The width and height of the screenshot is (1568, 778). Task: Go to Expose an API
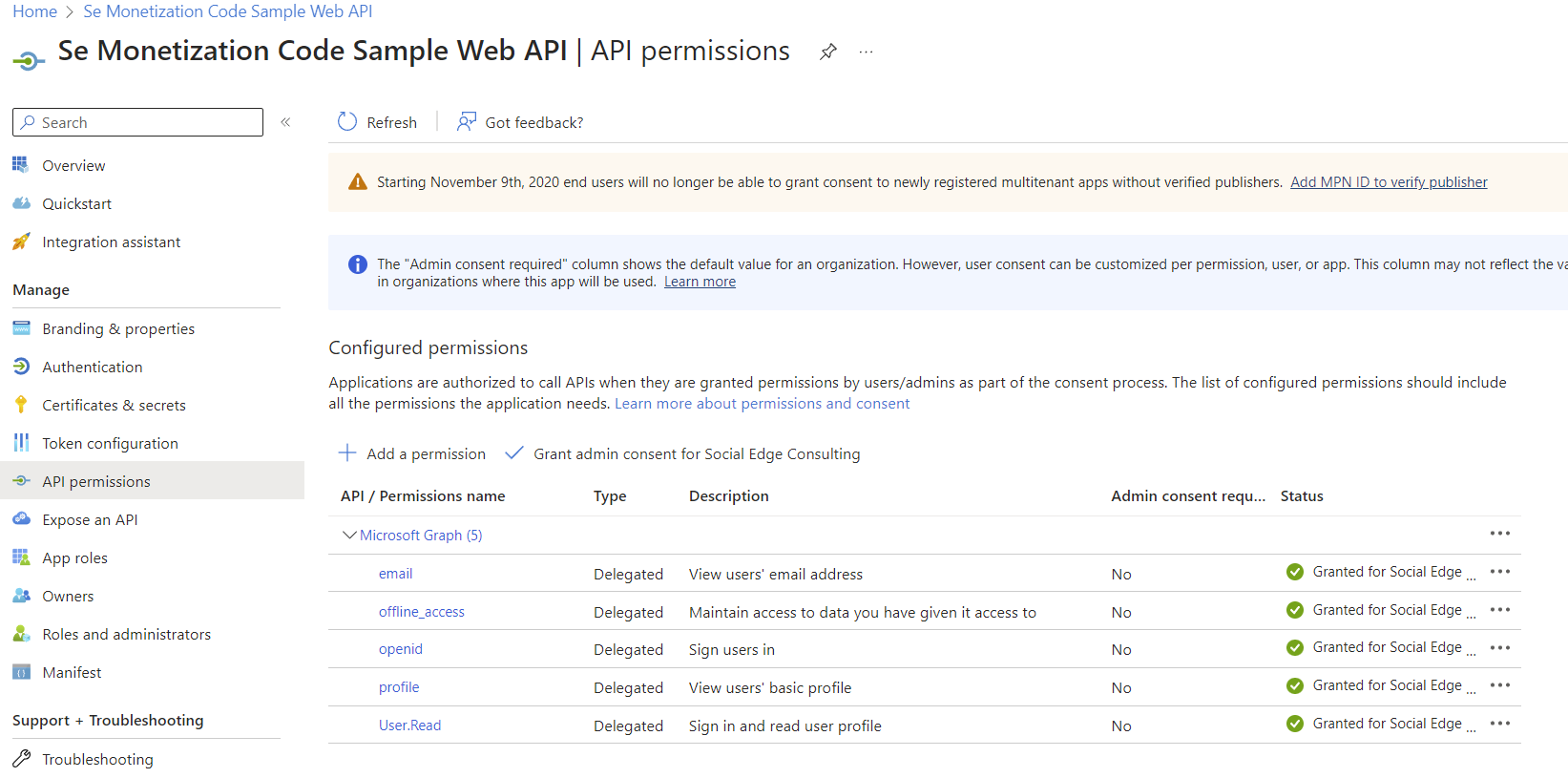click(90, 519)
